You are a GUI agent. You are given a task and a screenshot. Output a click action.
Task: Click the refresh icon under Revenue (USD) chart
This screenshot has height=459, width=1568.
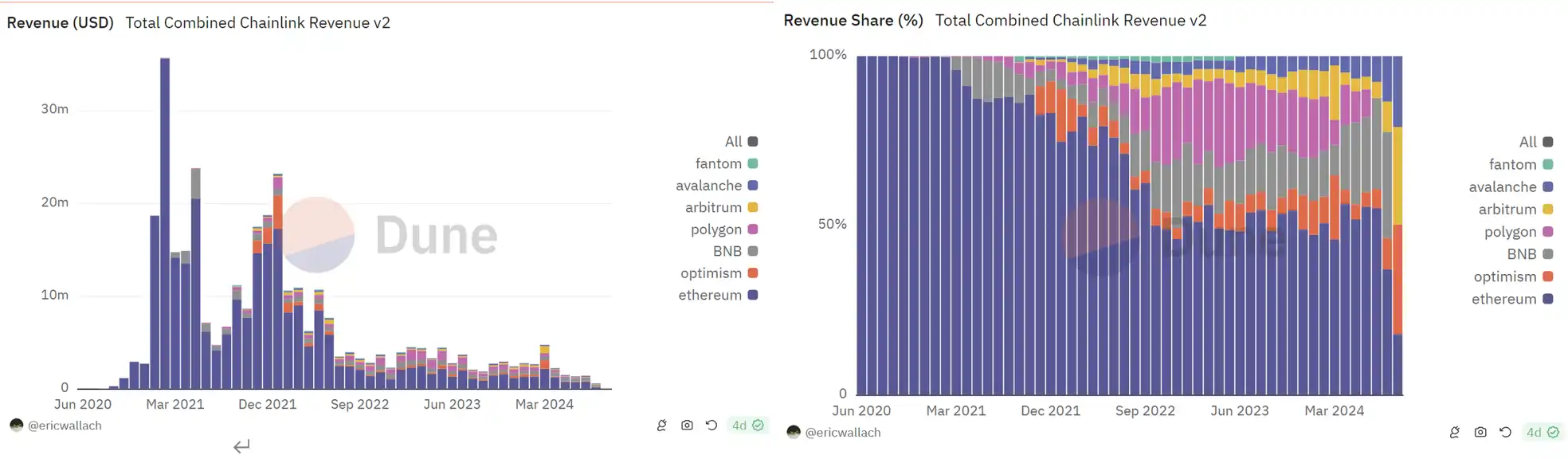711,426
